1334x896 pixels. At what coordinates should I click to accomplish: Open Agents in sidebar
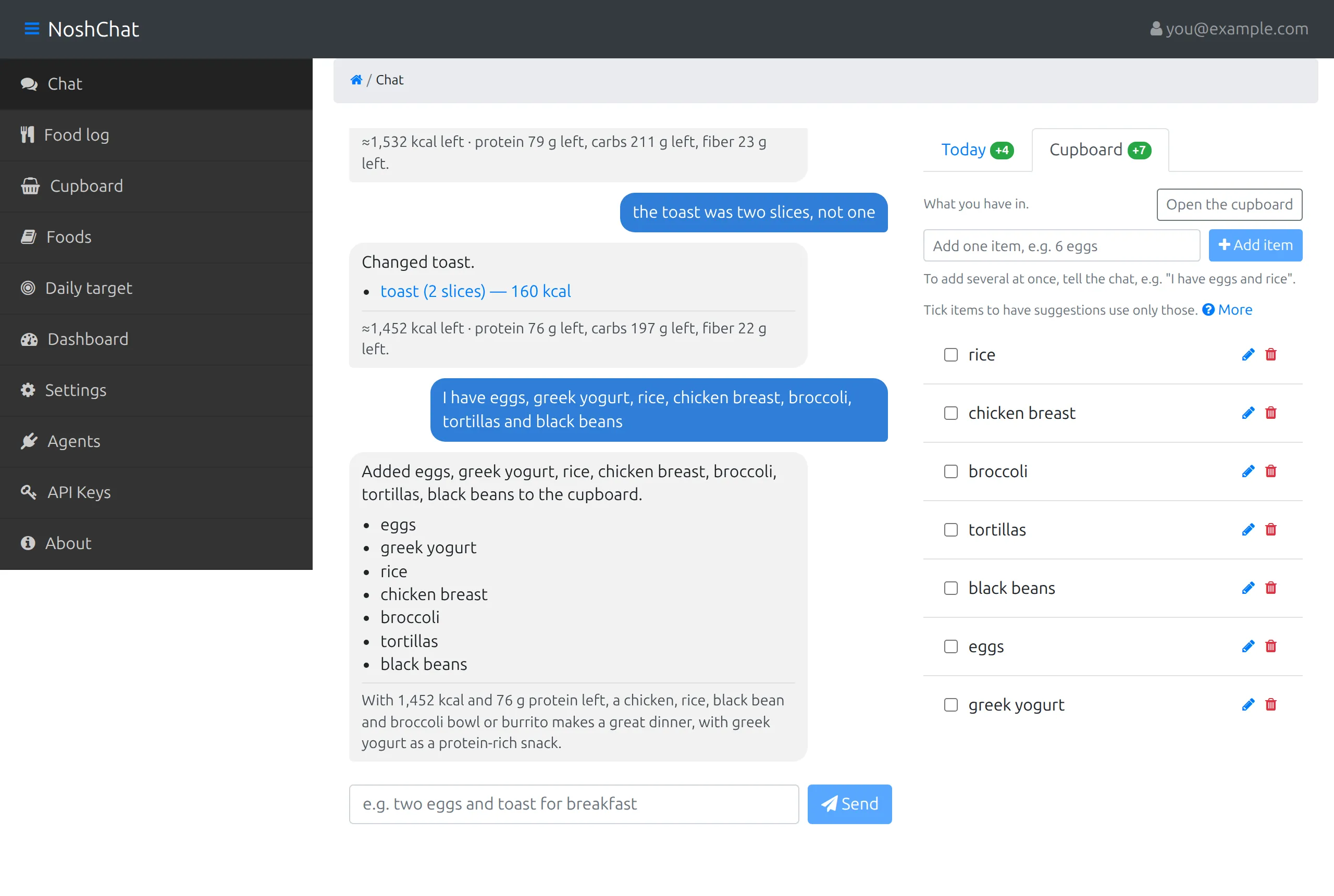click(156, 441)
